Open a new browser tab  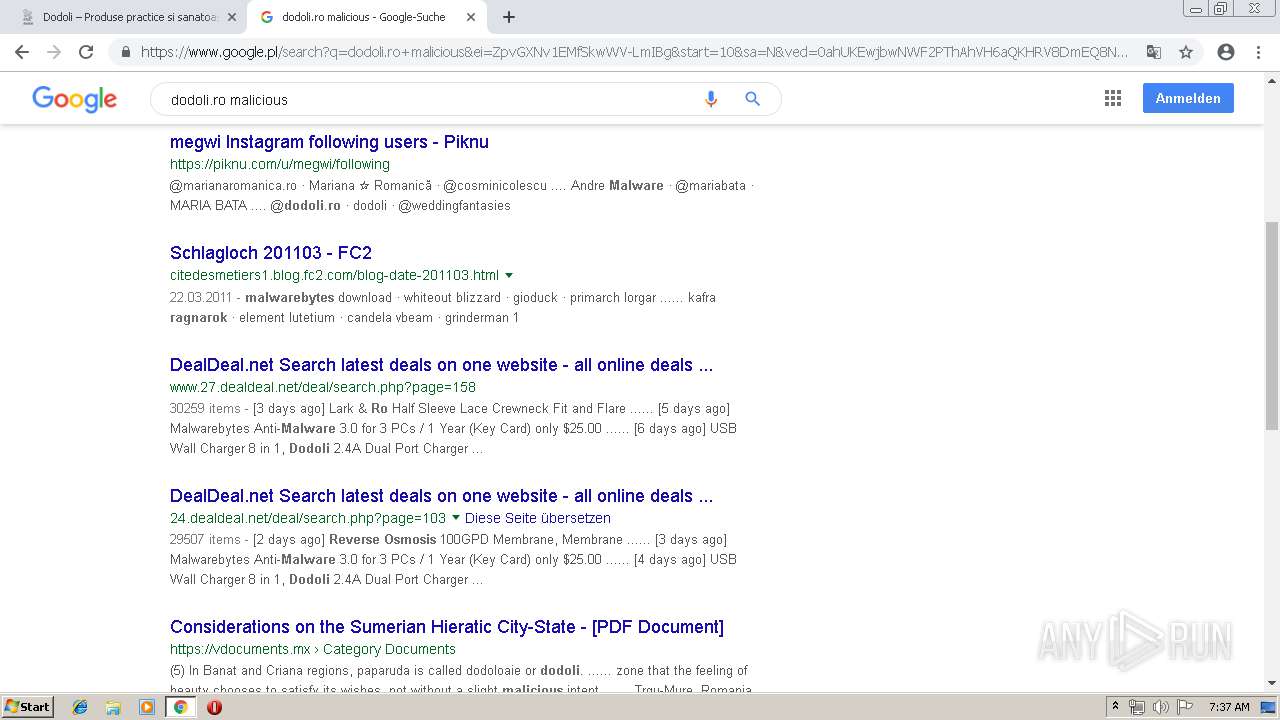click(509, 17)
